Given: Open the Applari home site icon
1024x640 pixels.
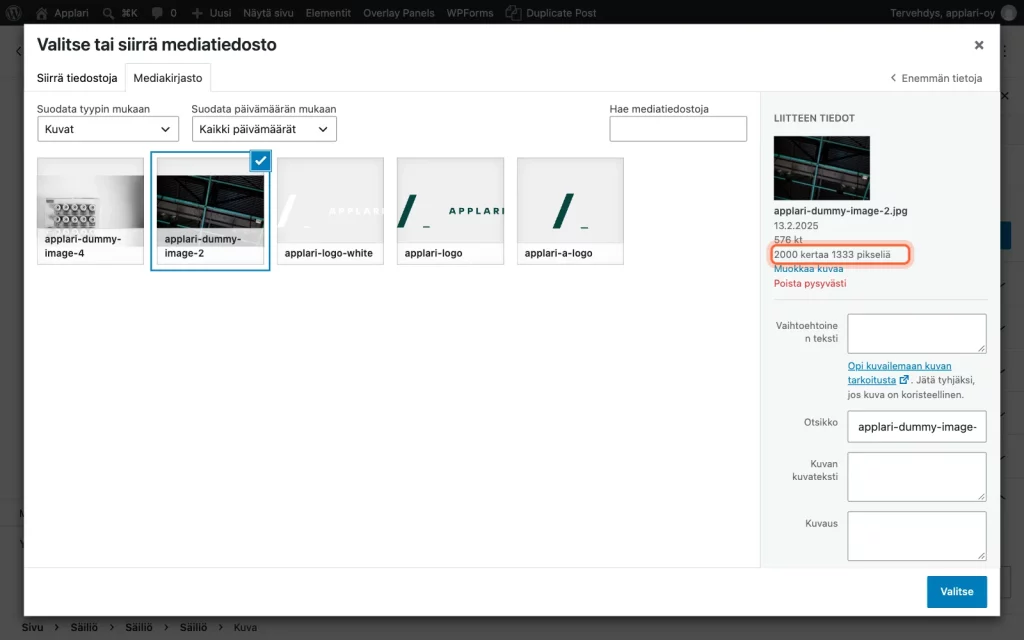Looking at the screenshot, I should pos(42,12).
